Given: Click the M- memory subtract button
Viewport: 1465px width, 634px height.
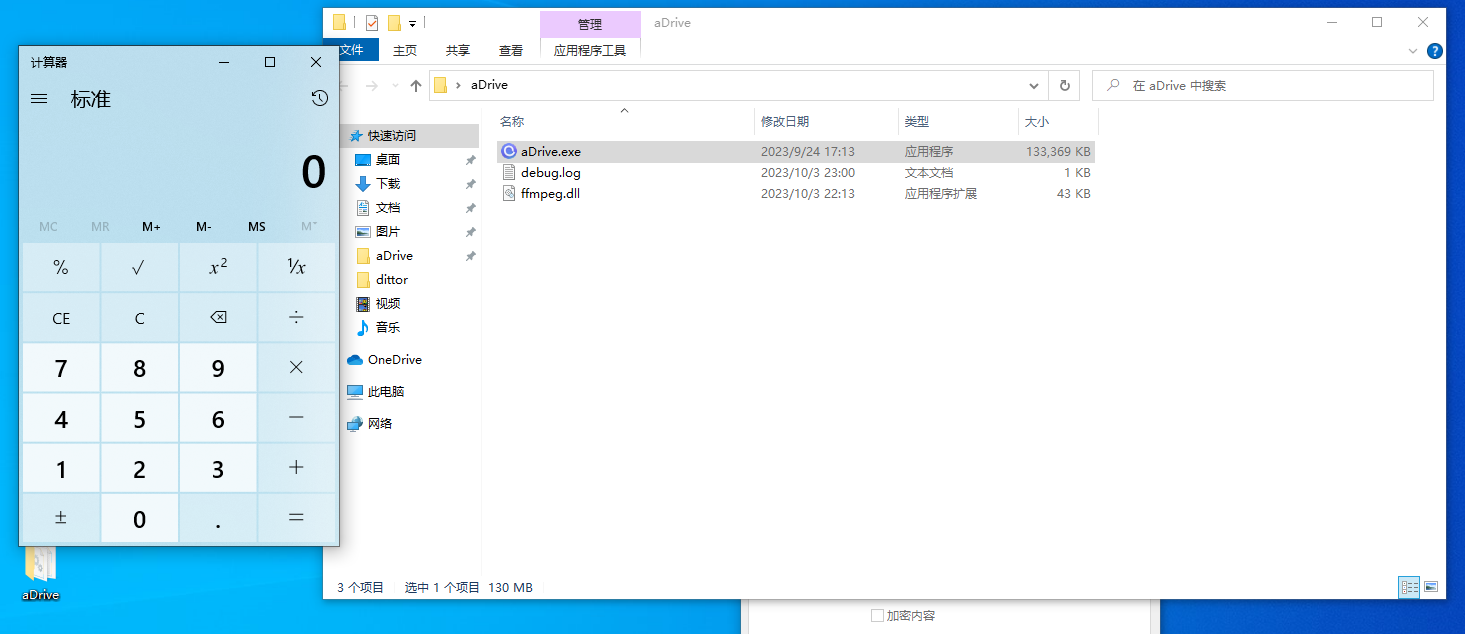Looking at the screenshot, I should click(x=204, y=227).
